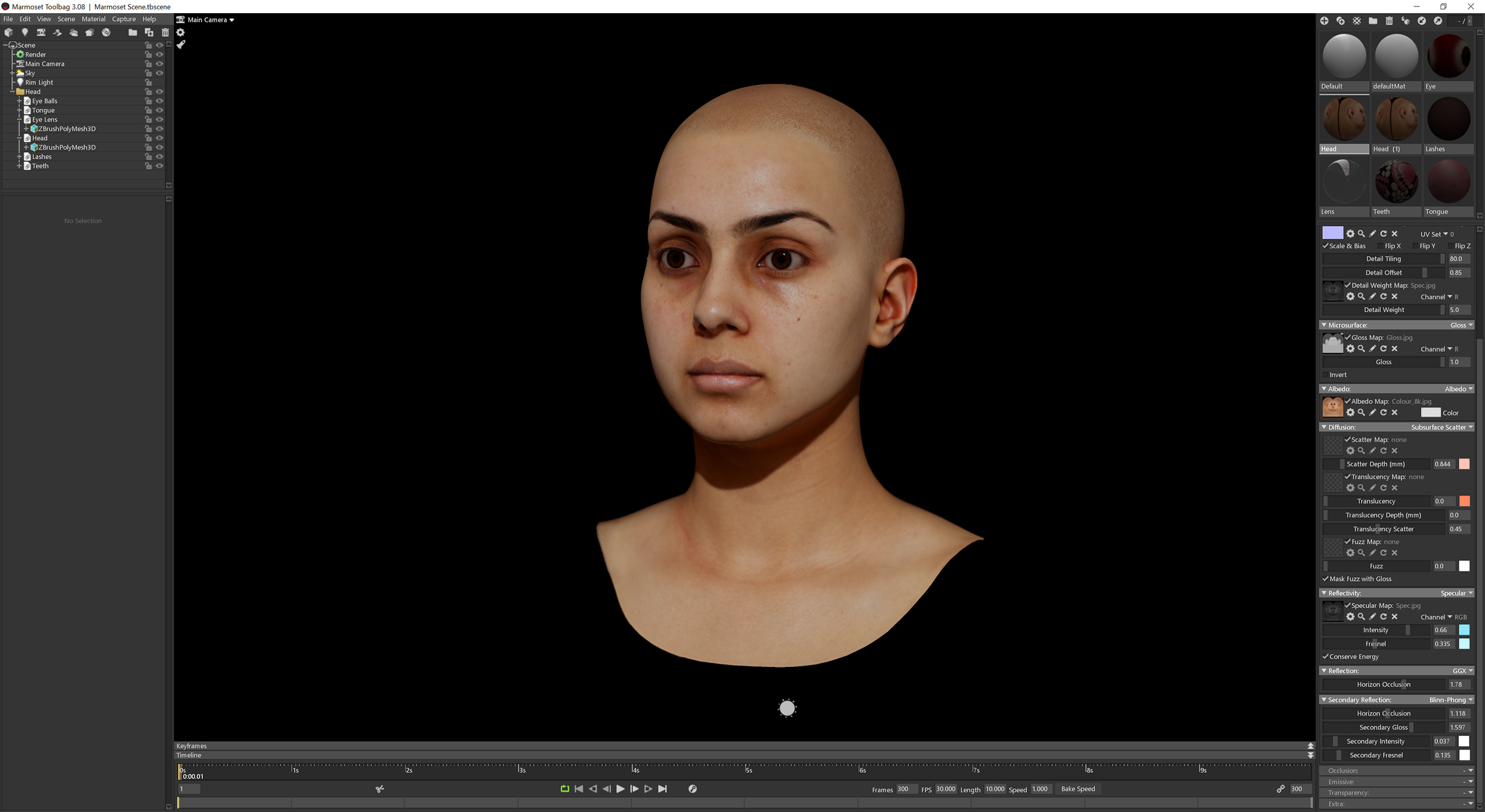Create a new material with the plus icon
Screen dimensions: 1485x812
1325,21
